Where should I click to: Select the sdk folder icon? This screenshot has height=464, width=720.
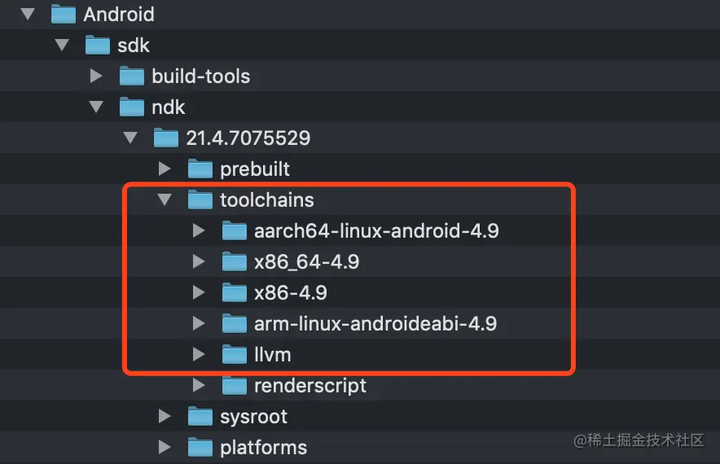(x=97, y=45)
